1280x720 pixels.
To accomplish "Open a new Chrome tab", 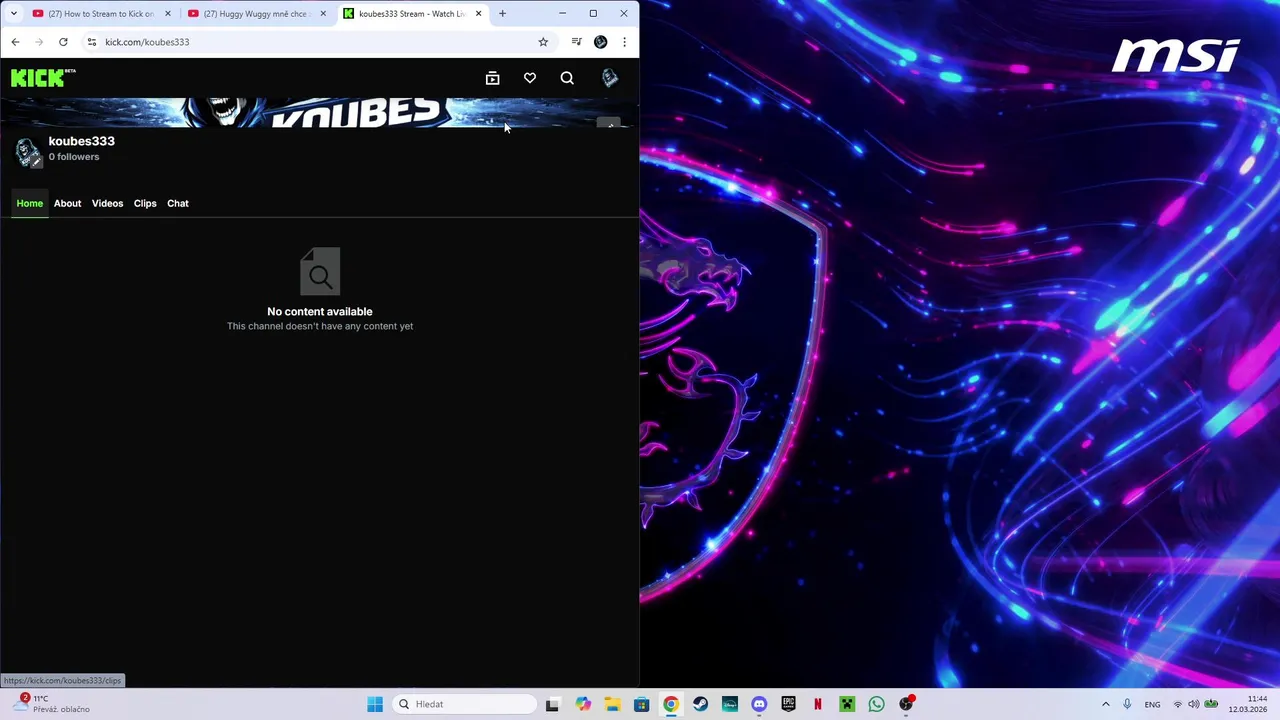I will 502,14.
